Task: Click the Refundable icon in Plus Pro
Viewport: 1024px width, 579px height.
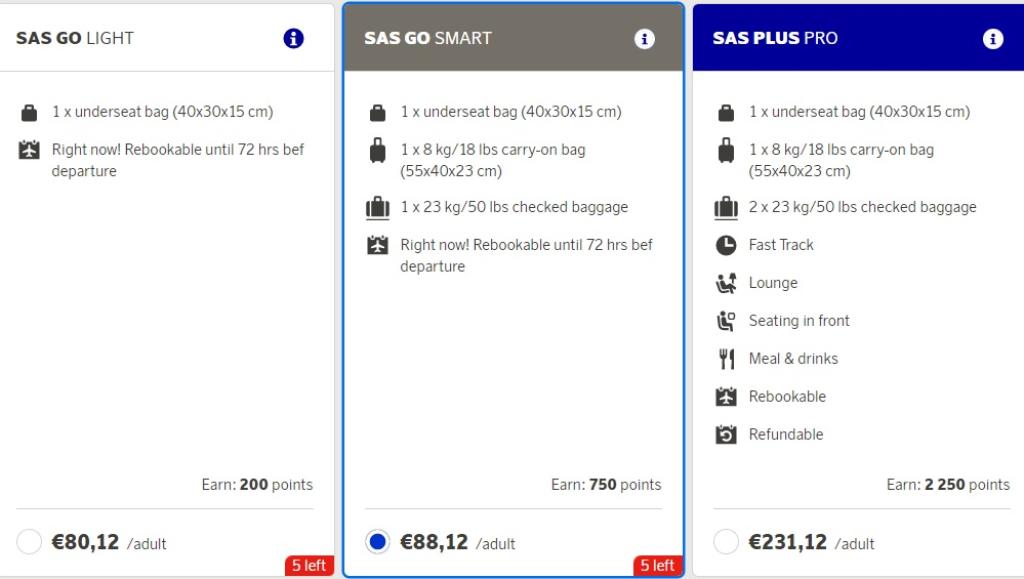Action: click(x=727, y=435)
